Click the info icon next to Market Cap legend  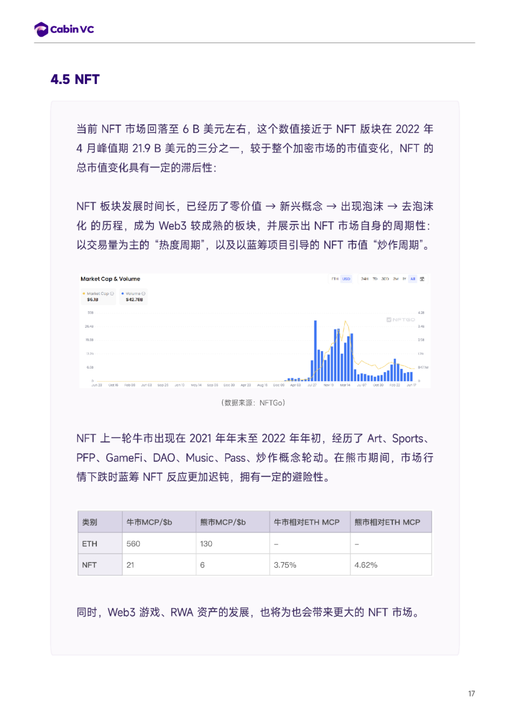coord(112,293)
